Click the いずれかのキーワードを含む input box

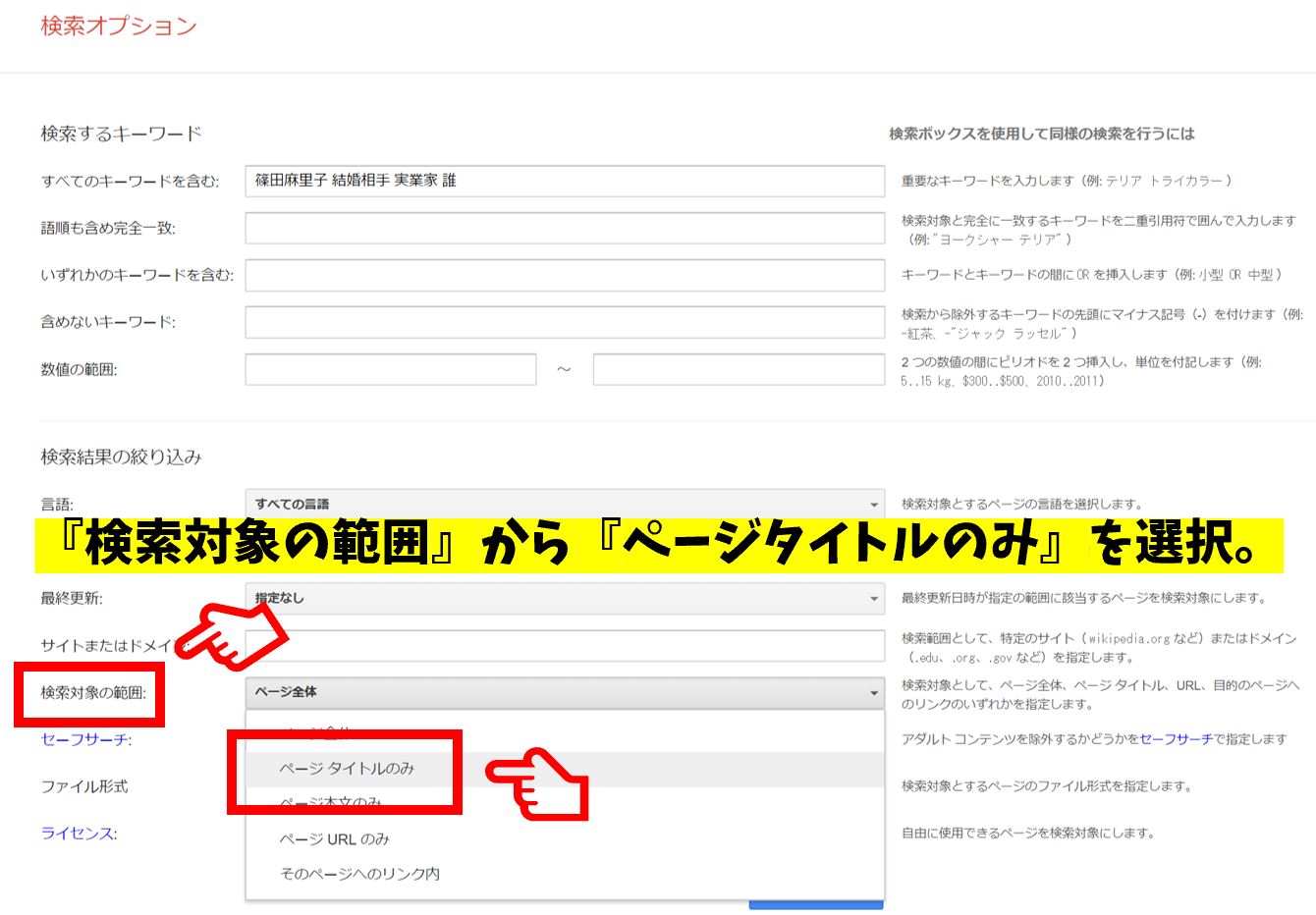565,275
